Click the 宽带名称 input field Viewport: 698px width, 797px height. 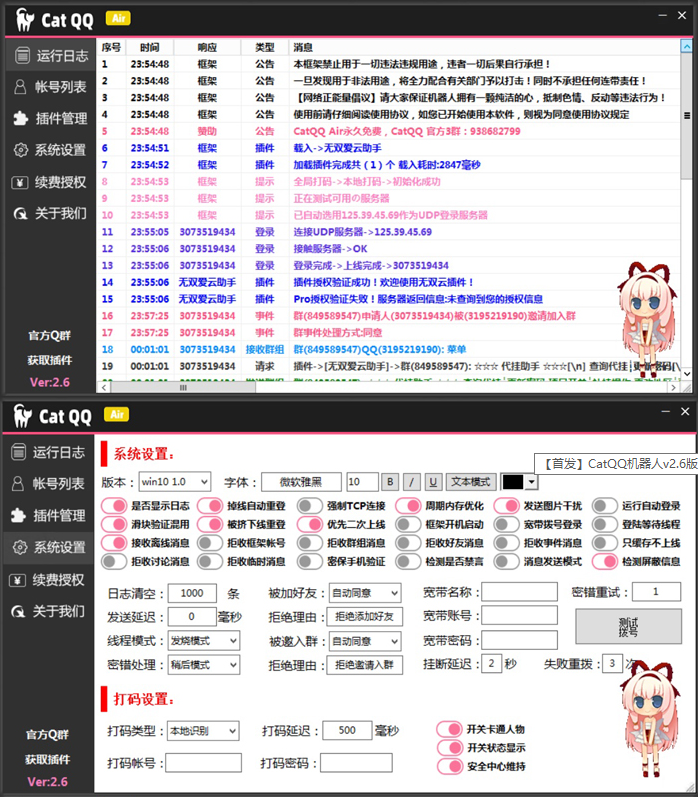click(x=520, y=592)
